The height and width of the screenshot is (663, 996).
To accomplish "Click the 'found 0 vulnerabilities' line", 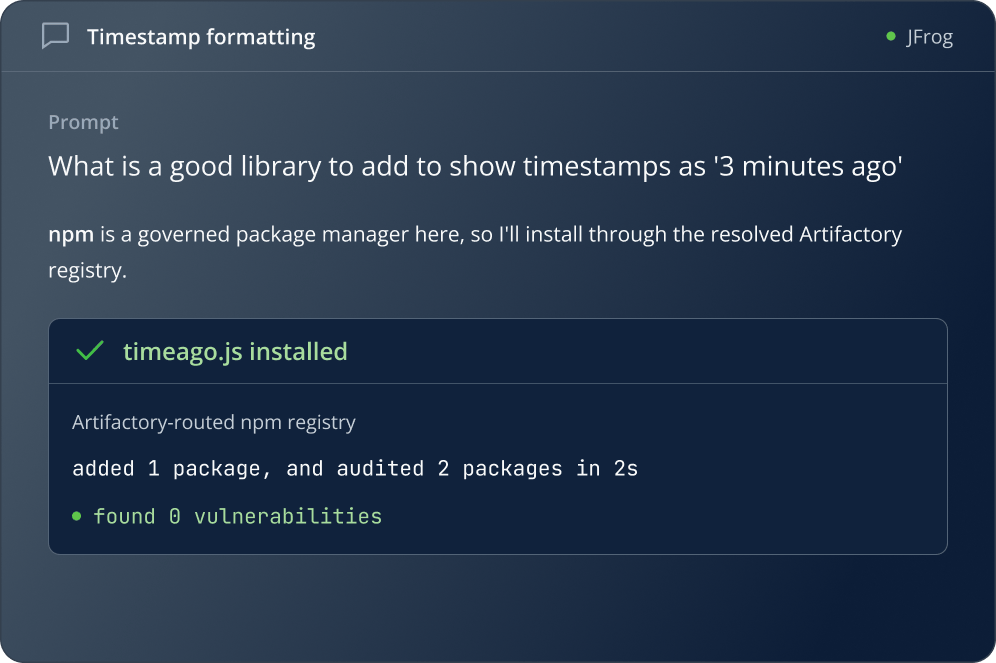I will point(238,516).
